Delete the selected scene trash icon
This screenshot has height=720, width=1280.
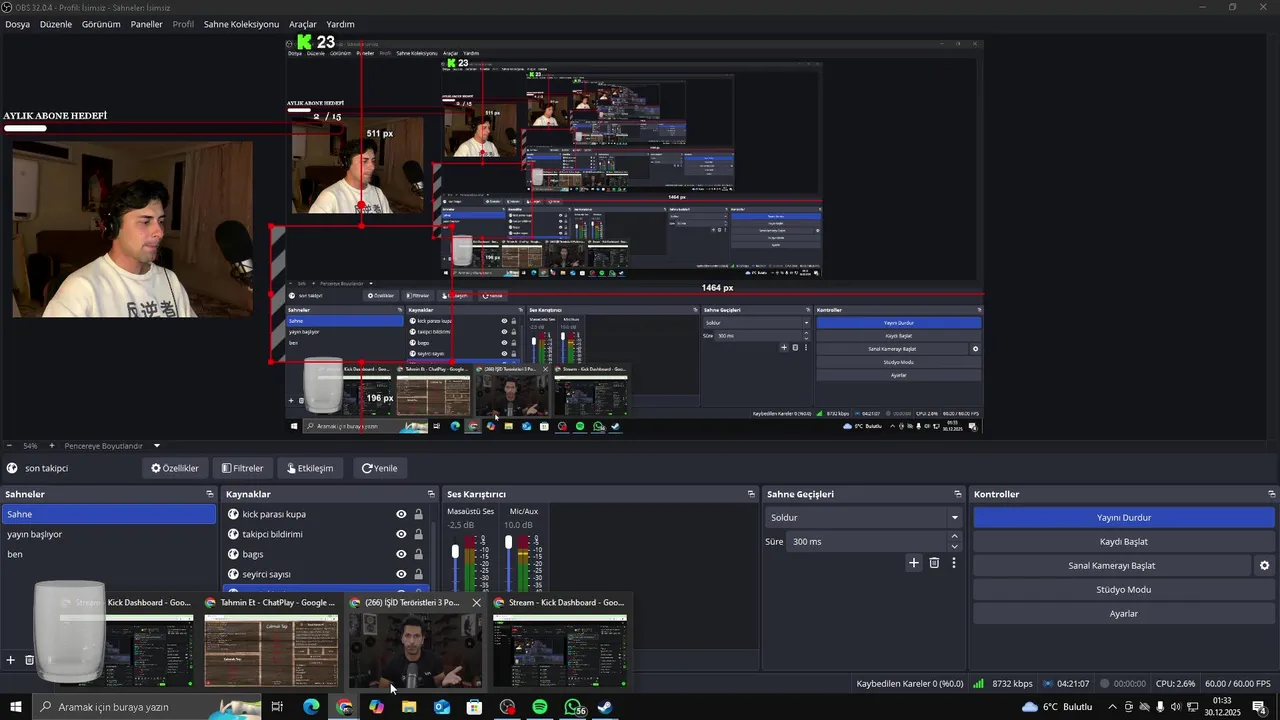click(x=29, y=660)
